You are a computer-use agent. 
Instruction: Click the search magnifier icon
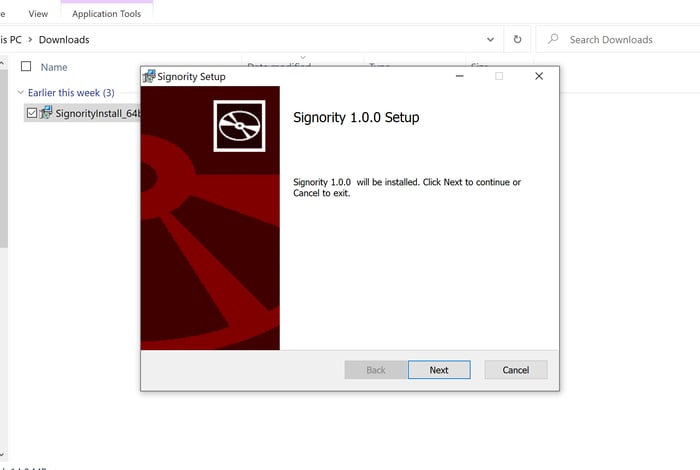(553, 40)
